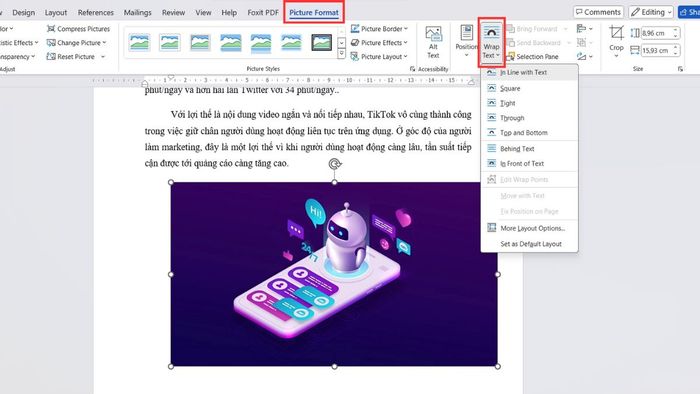The height and width of the screenshot is (394, 700).
Task: Switch to the Design tab
Action: (23, 12)
